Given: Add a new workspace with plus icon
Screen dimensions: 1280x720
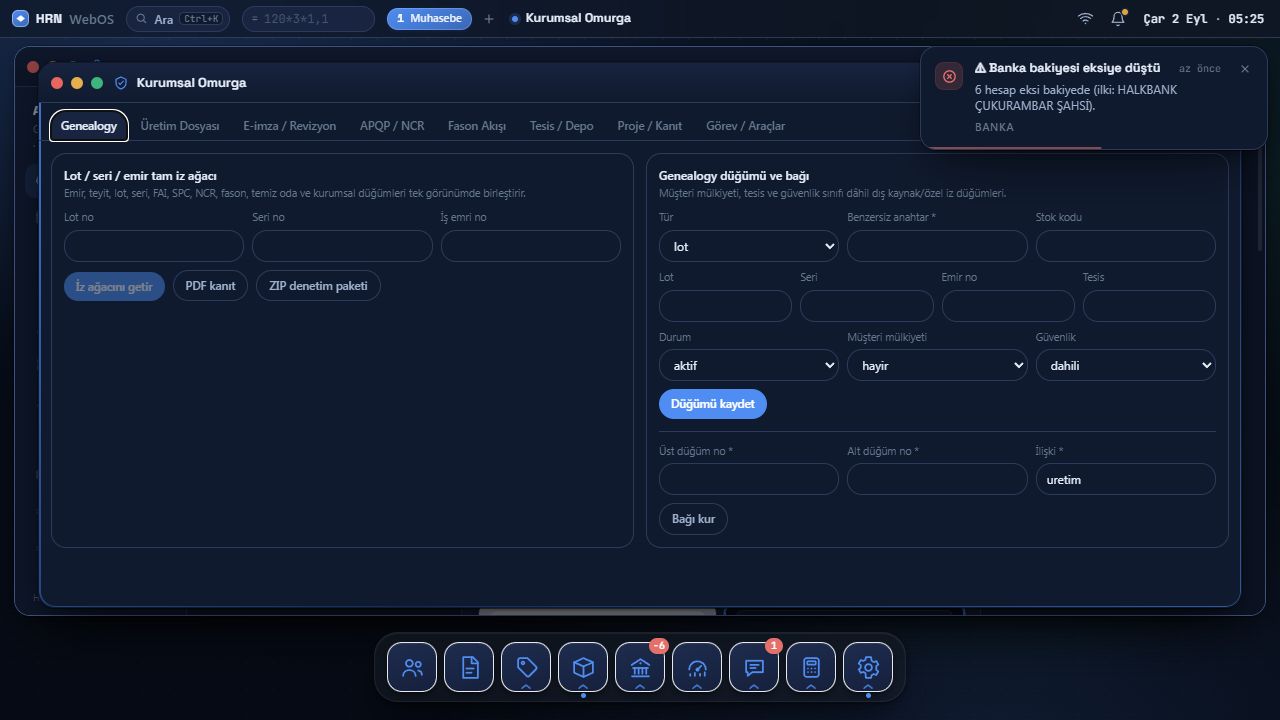Looking at the screenshot, I should [489, 18].
